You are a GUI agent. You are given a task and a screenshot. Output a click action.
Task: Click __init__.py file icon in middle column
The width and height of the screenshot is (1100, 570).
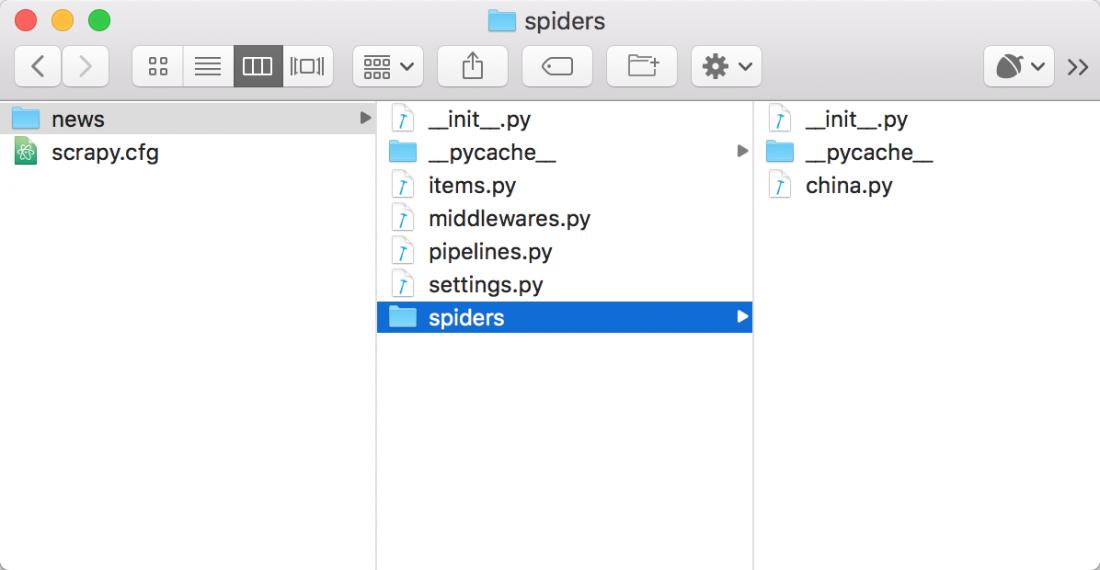403,119
